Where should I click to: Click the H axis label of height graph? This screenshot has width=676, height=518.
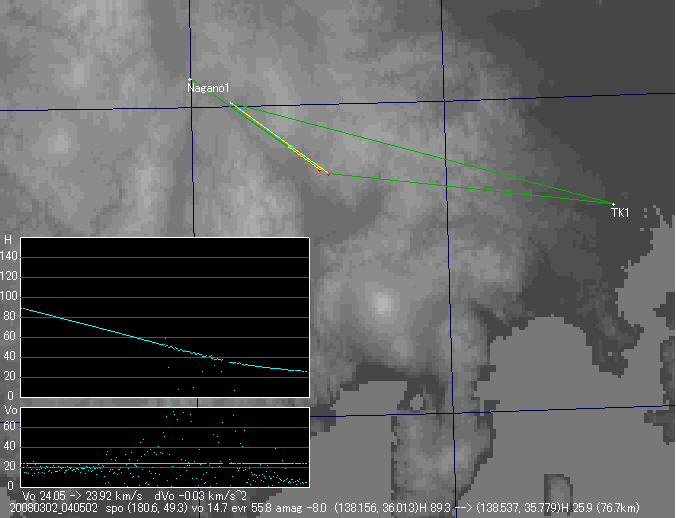[7, 240]
